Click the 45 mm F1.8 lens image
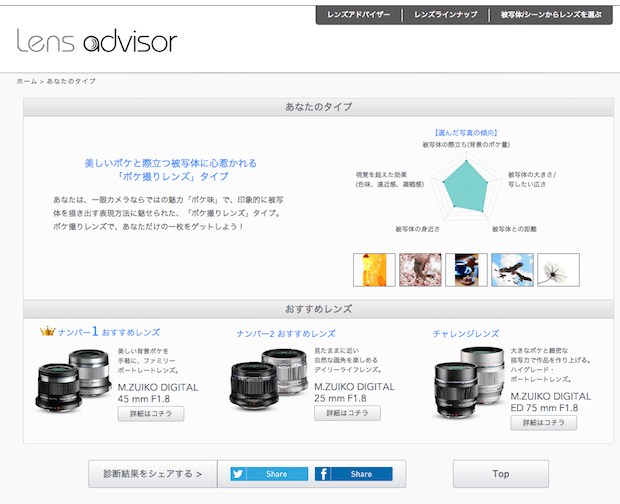 74,380
